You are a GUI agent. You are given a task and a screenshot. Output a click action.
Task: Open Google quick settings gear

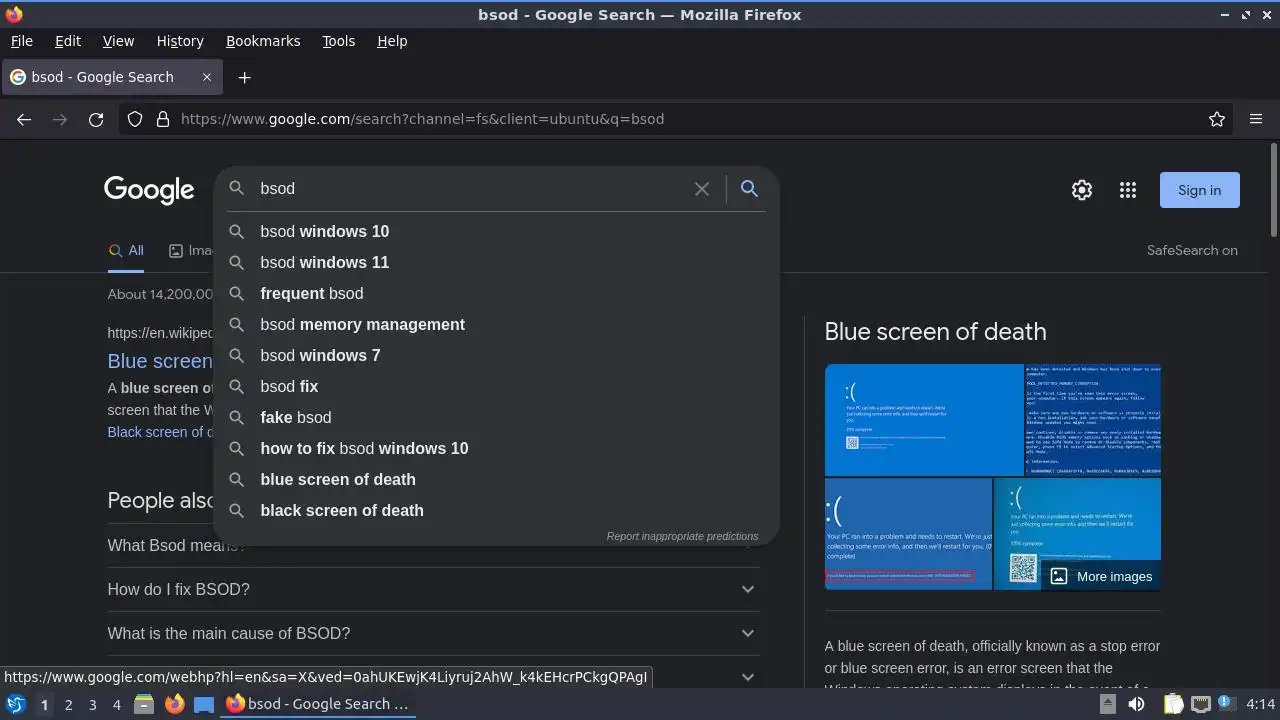(1082, 190)
